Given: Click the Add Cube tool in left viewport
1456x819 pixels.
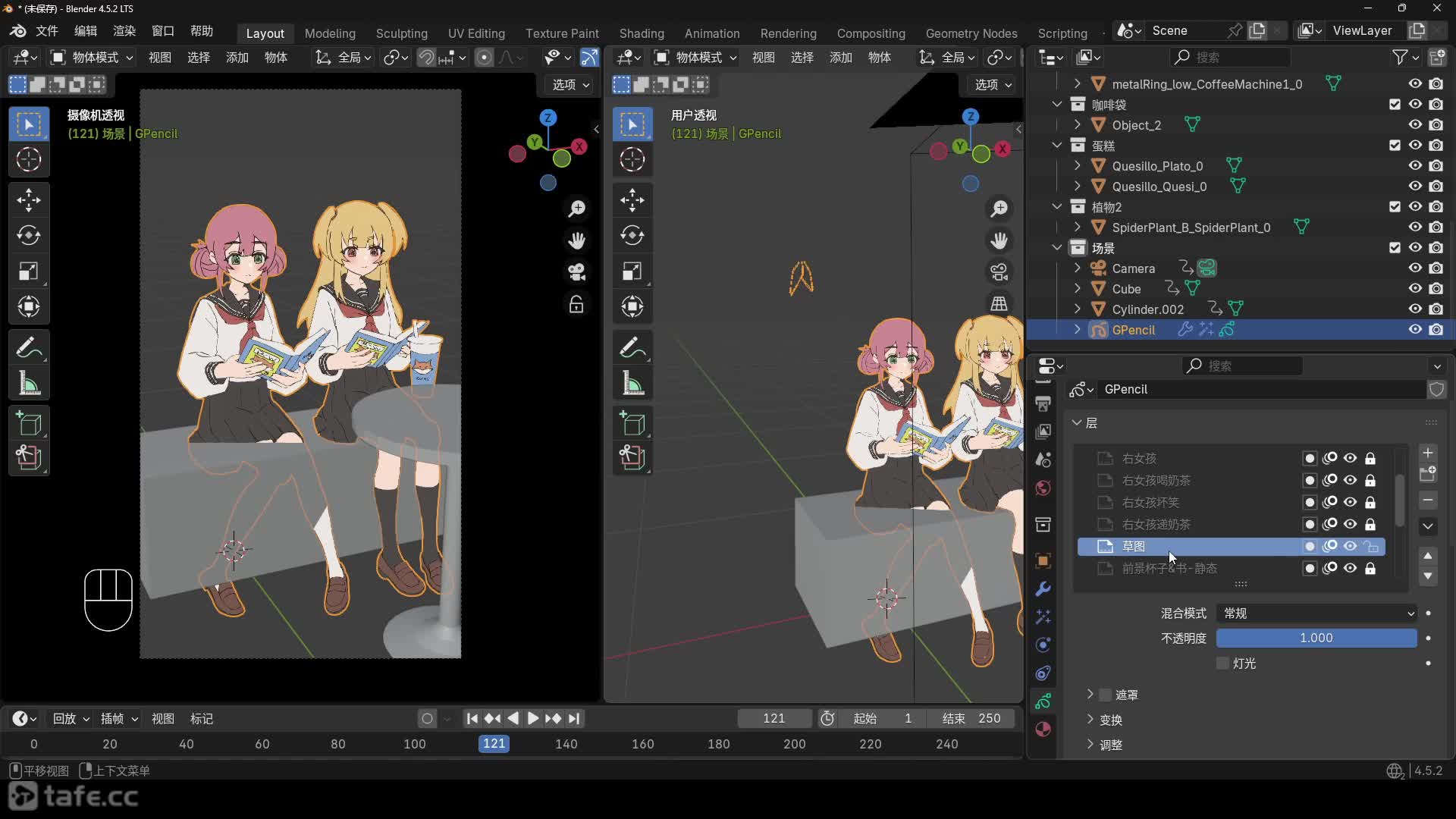Looking at the screenshot, I should [x=29, y=423].
